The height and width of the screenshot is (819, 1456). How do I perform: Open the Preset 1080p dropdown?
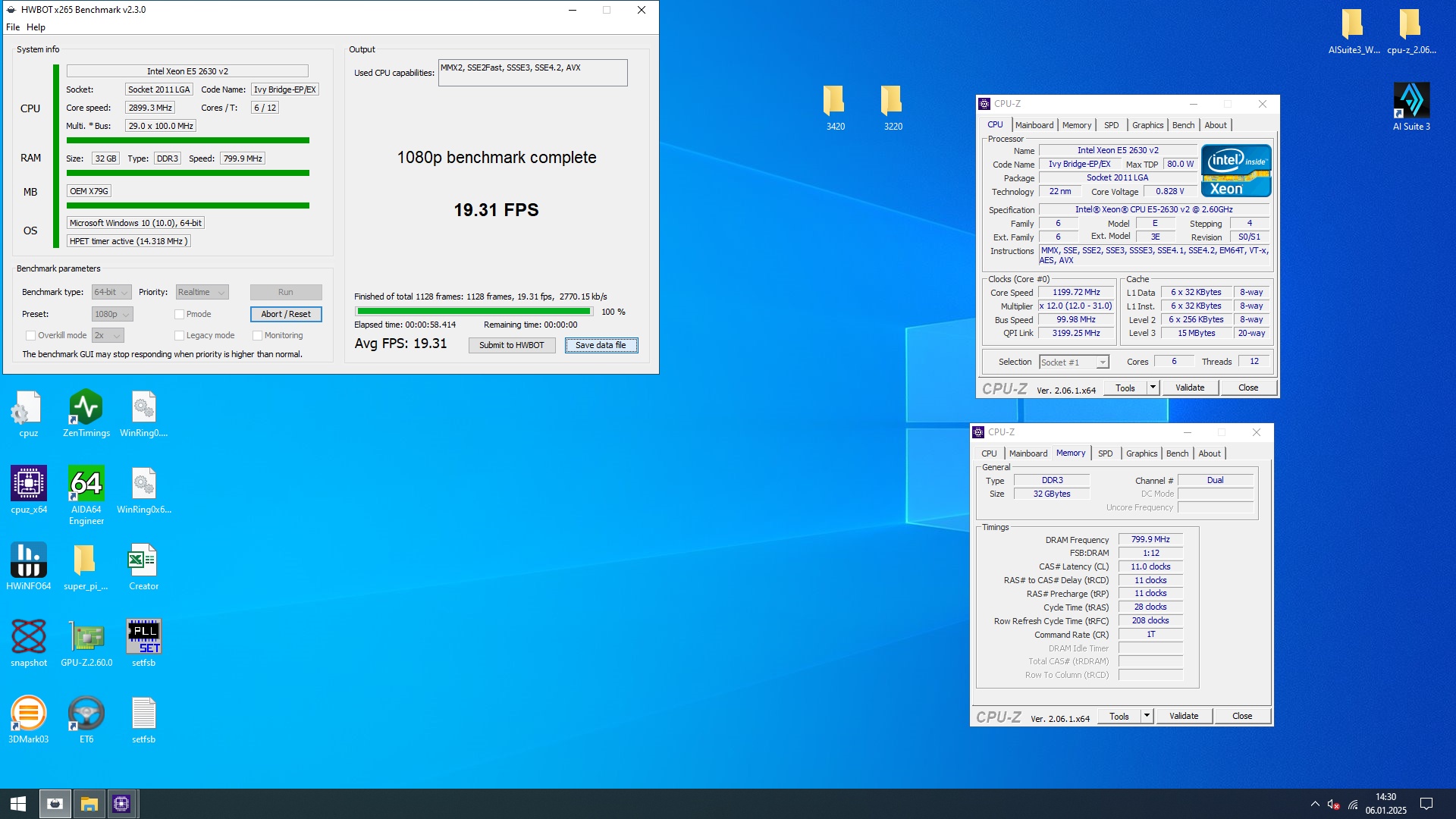point(112,314)
